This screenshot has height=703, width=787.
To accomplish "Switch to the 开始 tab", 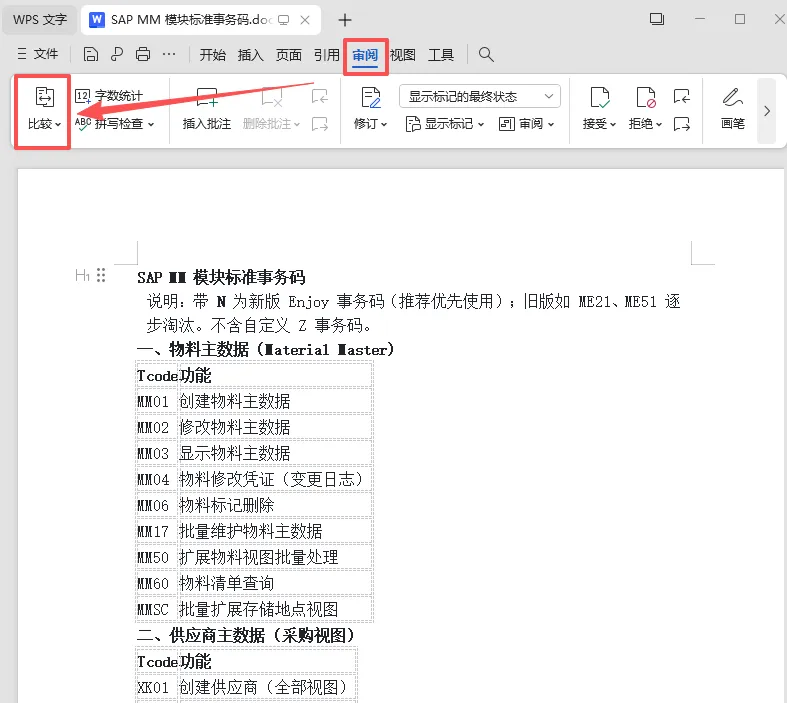I will [x=213, y=54].
